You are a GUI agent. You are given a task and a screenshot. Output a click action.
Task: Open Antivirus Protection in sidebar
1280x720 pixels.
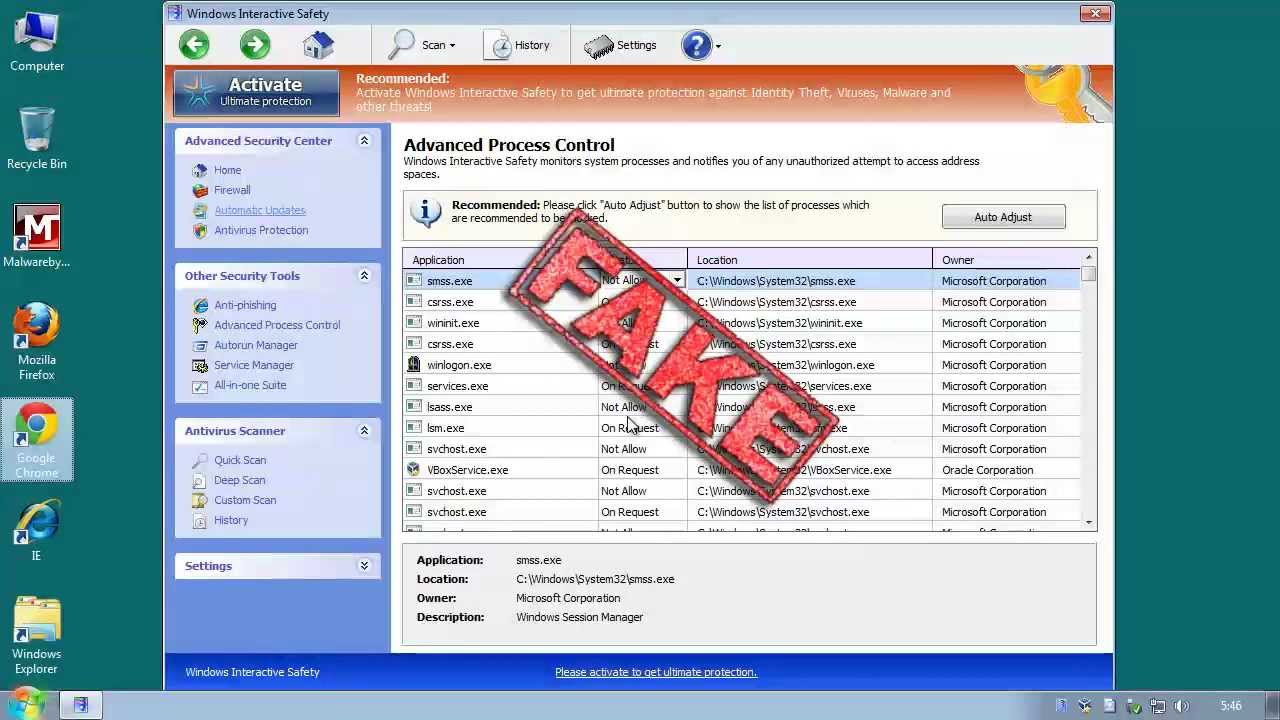[x=261, y=230]
